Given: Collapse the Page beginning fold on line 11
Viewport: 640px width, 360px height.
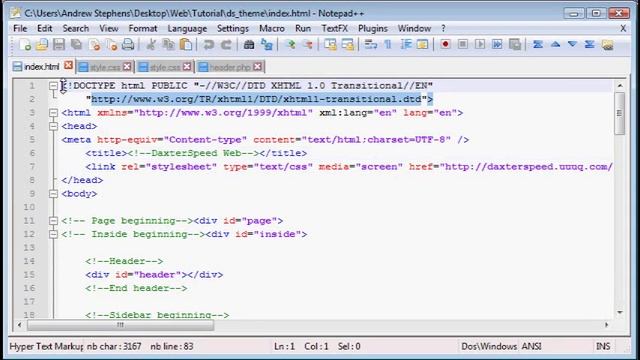Looking at the screenshot, I should click(53, 221).
